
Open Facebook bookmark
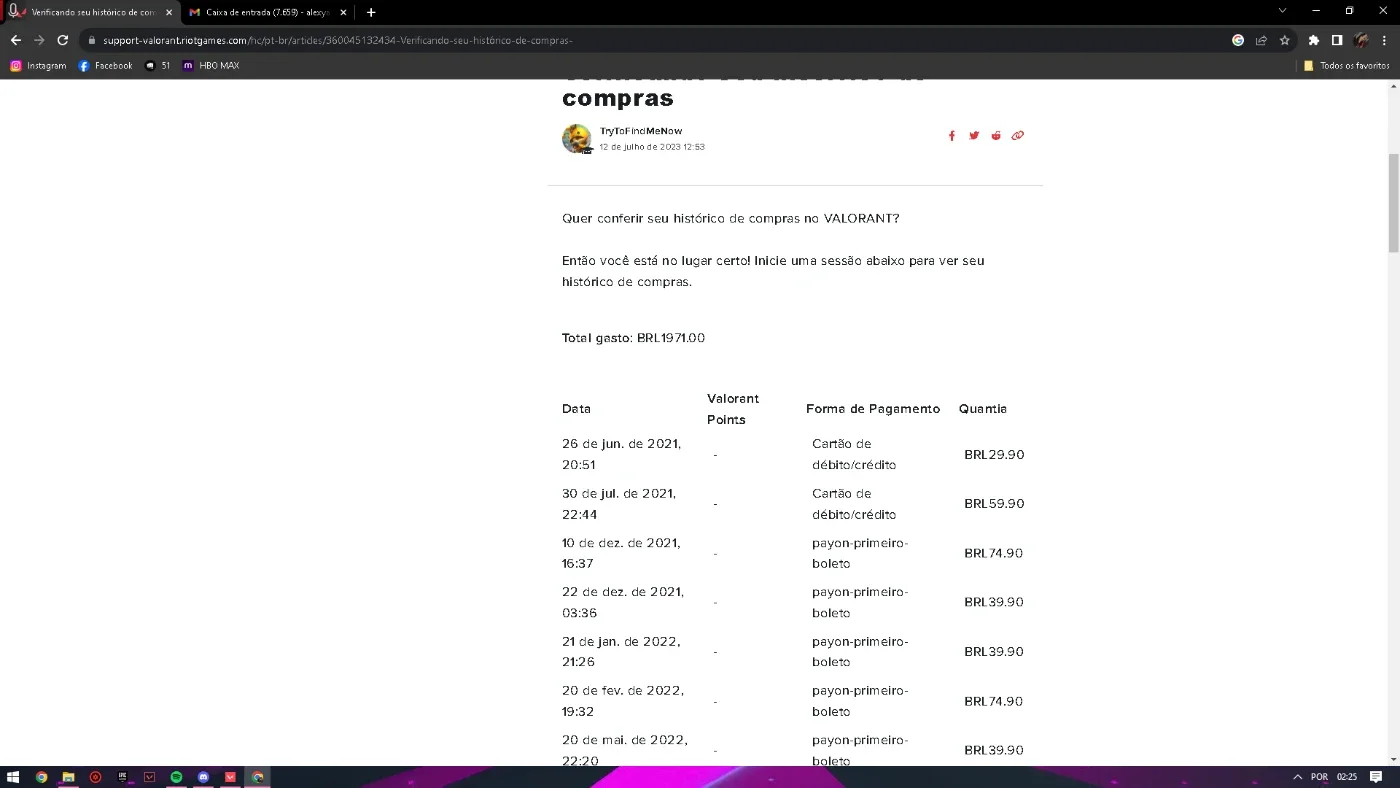(105, 66)
